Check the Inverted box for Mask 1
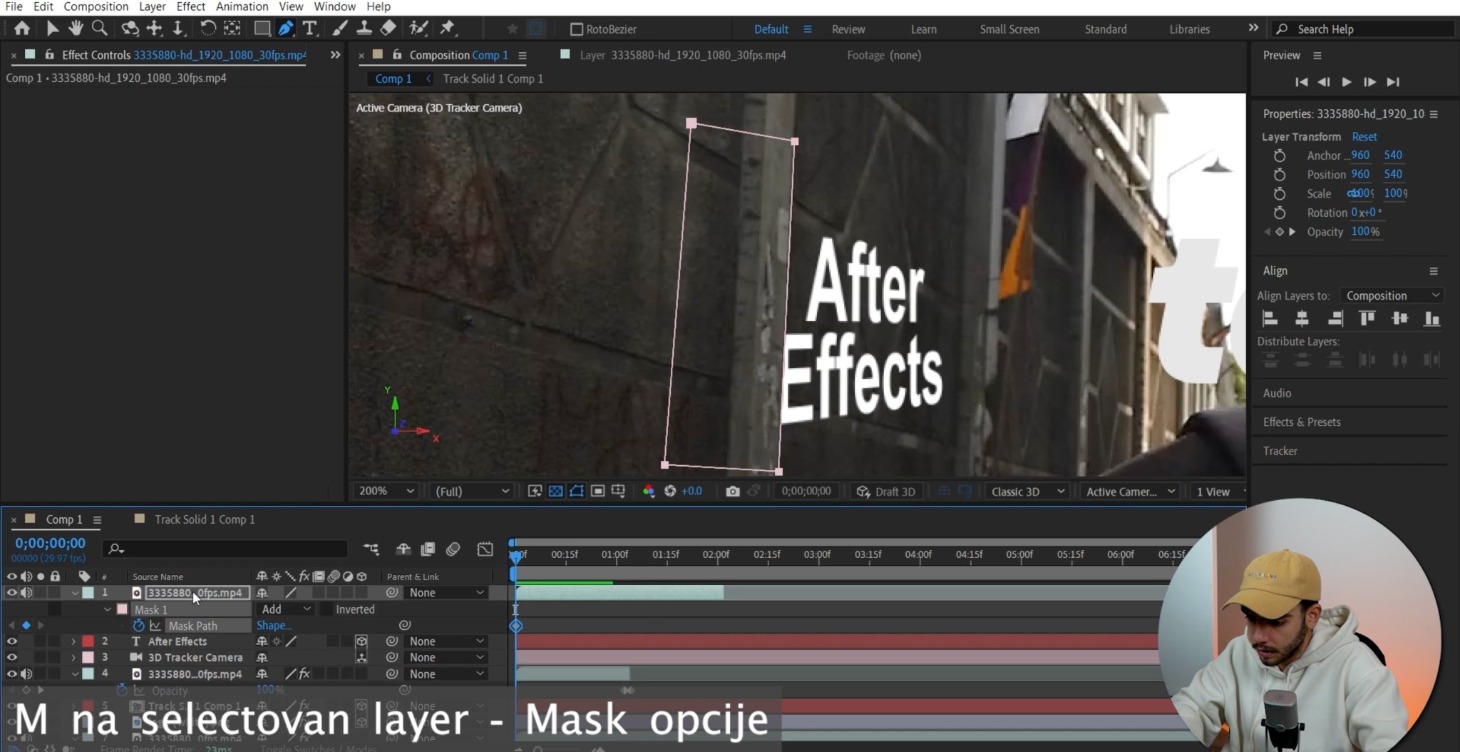Viewport: 1460px width, 752px height. click(327, 609)
